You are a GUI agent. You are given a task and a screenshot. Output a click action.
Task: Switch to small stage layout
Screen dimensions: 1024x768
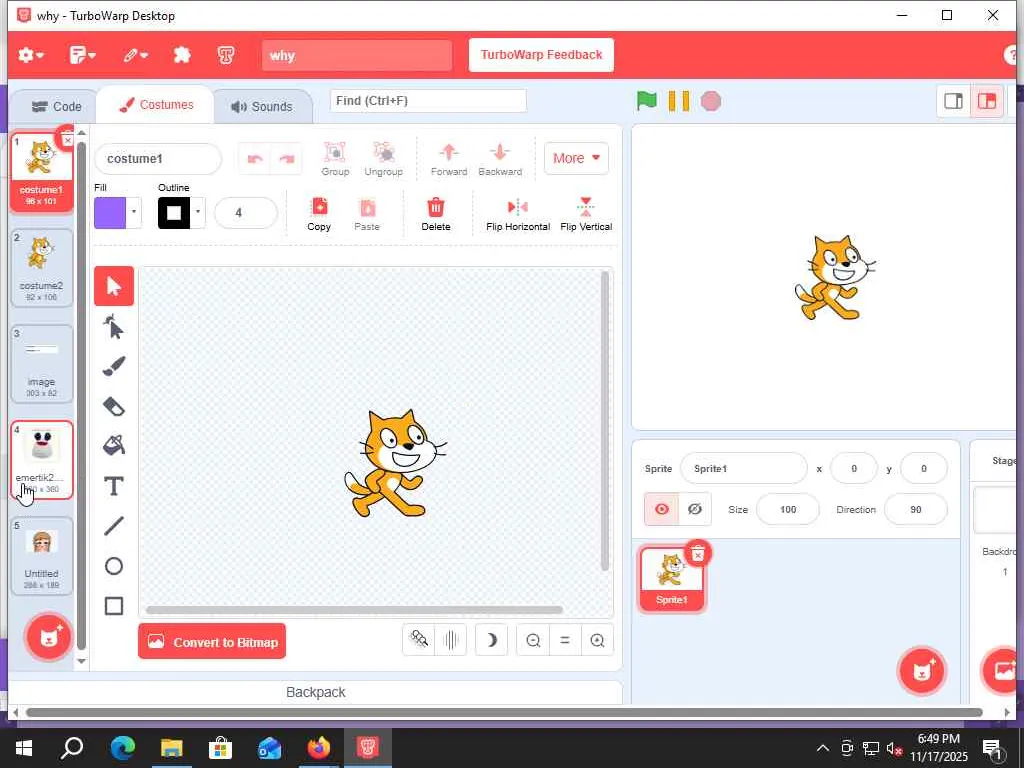953,101
